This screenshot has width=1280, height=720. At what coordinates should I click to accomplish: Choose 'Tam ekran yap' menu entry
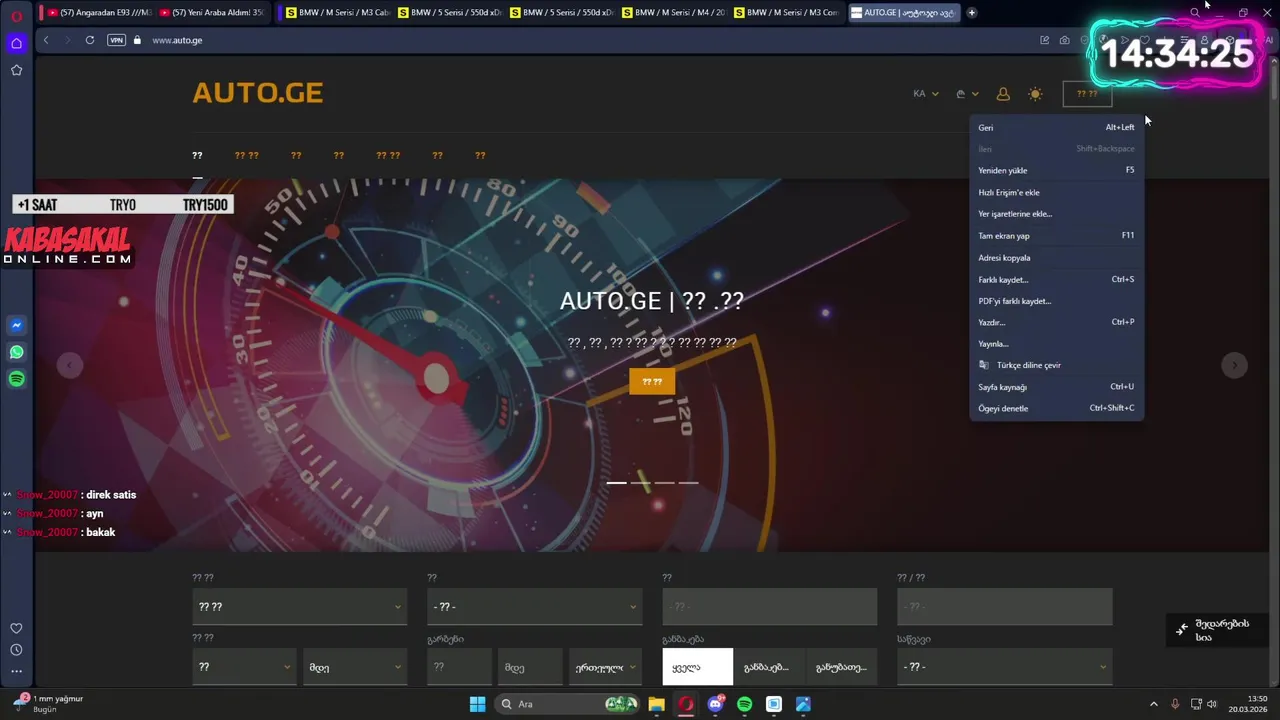(x=1056, y=236)
